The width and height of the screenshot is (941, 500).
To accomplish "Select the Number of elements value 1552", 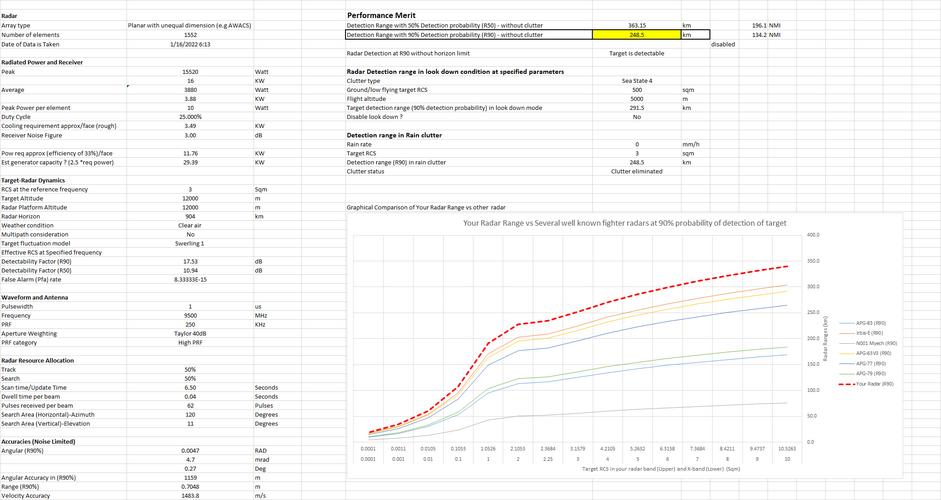I will pyautogui.click(x=190, y=35).
